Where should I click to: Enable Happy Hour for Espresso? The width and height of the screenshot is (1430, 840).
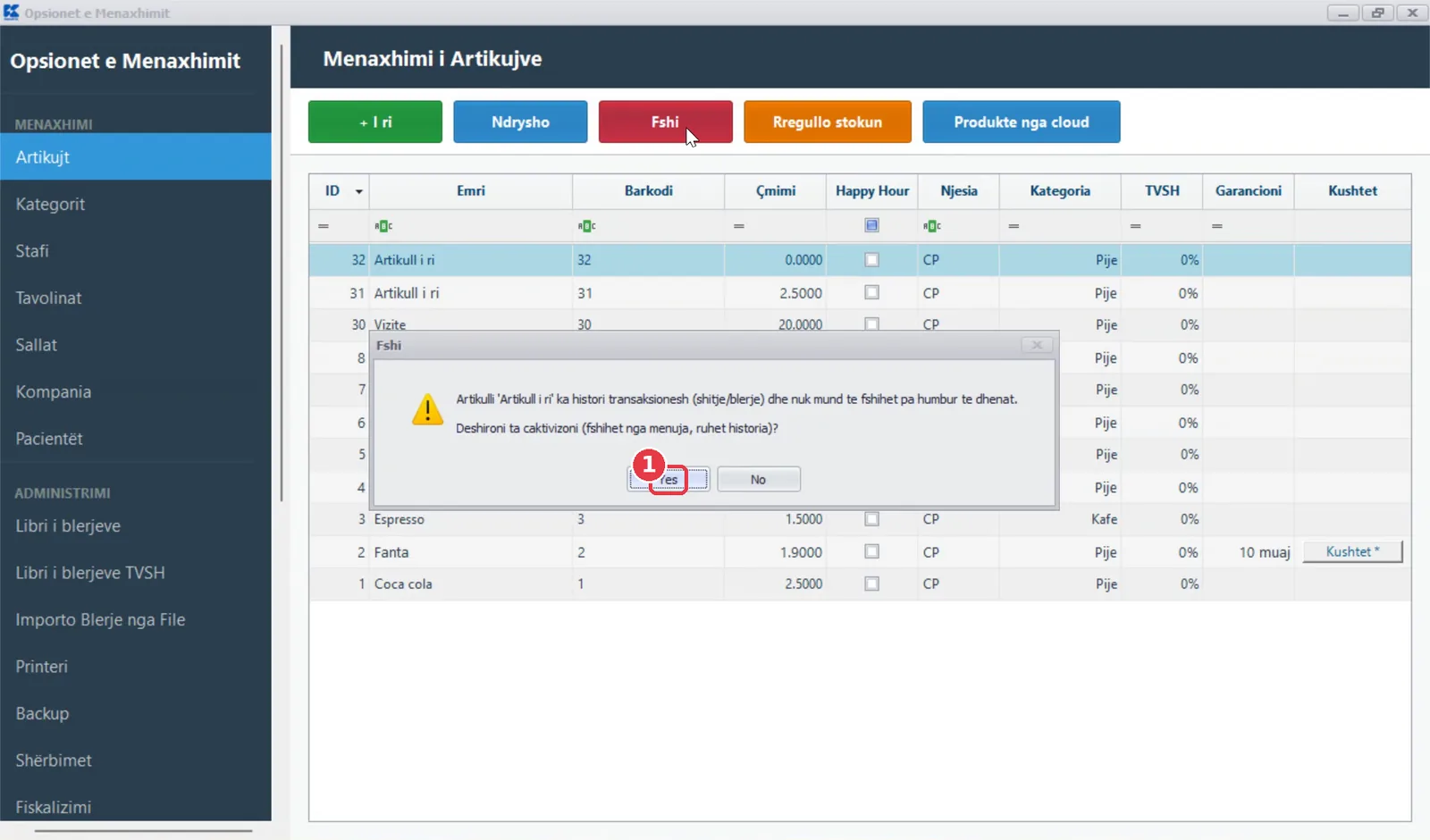[871, 519]
